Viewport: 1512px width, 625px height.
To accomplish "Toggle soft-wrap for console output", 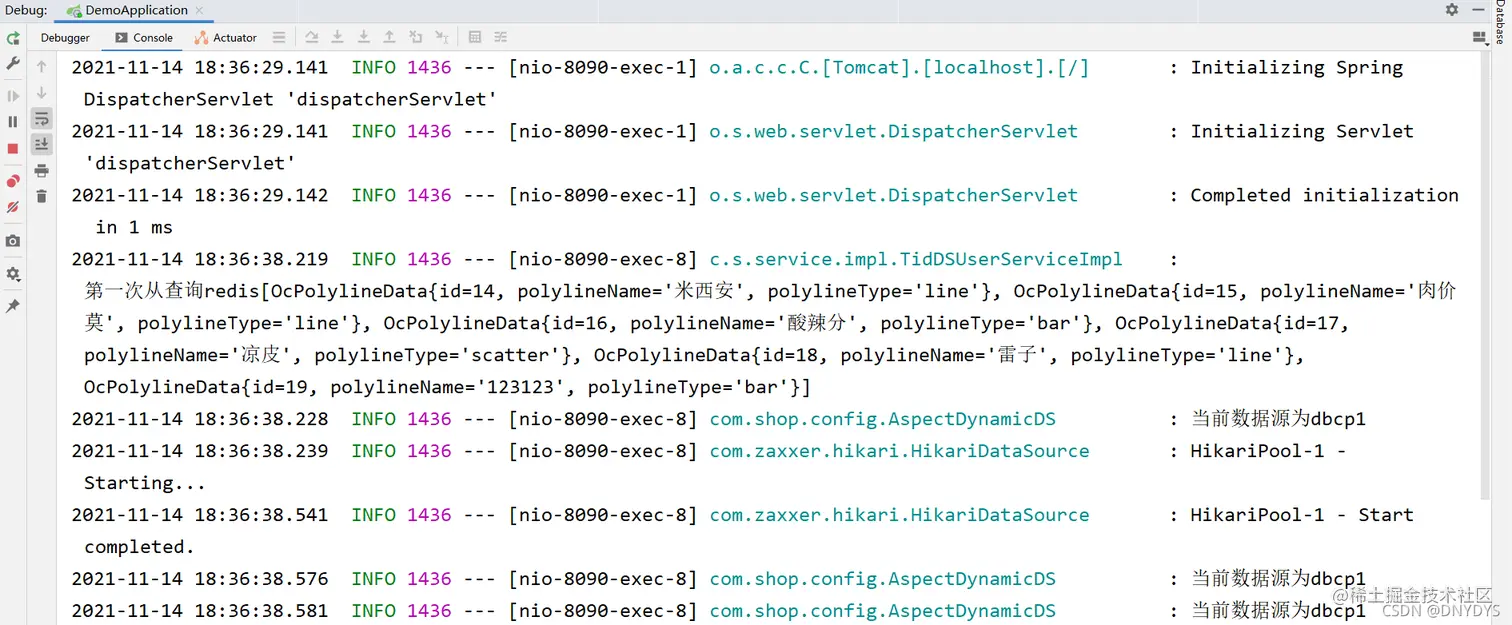I will 41,119.
